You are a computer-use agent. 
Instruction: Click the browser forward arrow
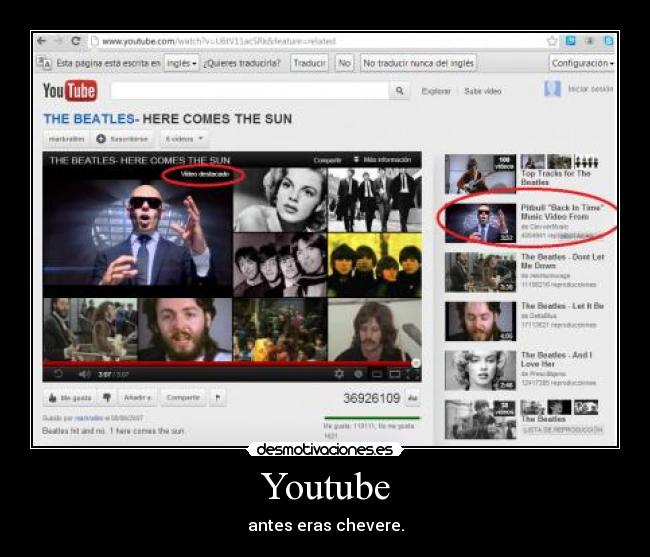(x=58, y=41)
